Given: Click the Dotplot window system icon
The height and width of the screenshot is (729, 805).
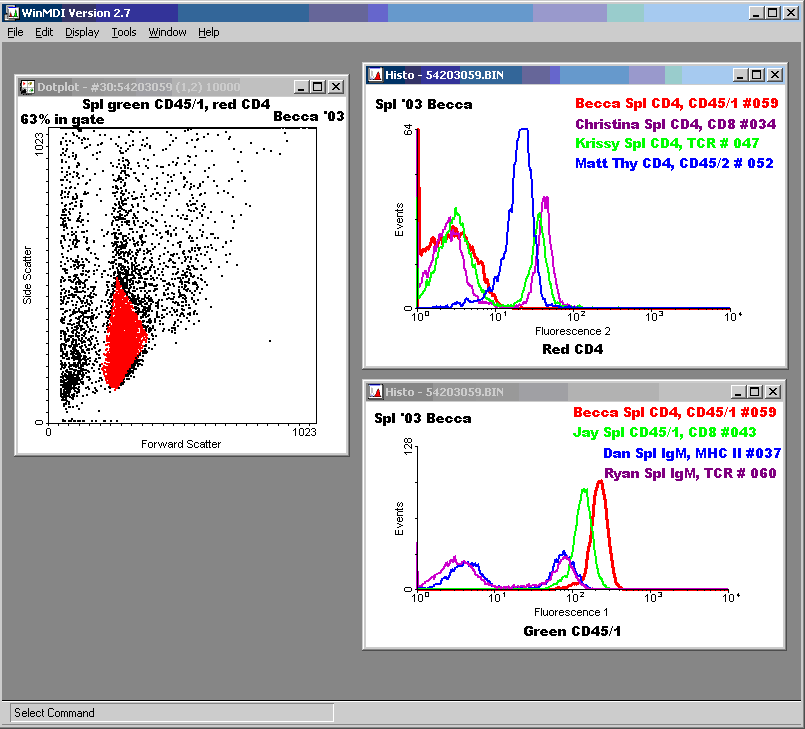Looking at the screenshot, I should pos(28,87).
